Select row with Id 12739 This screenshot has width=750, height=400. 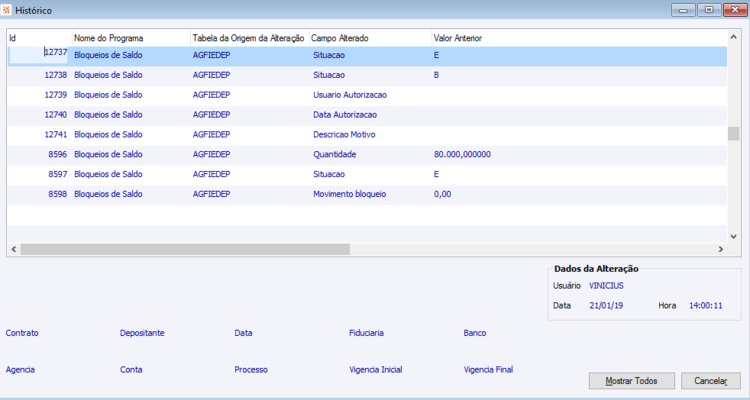coord(367,95)
